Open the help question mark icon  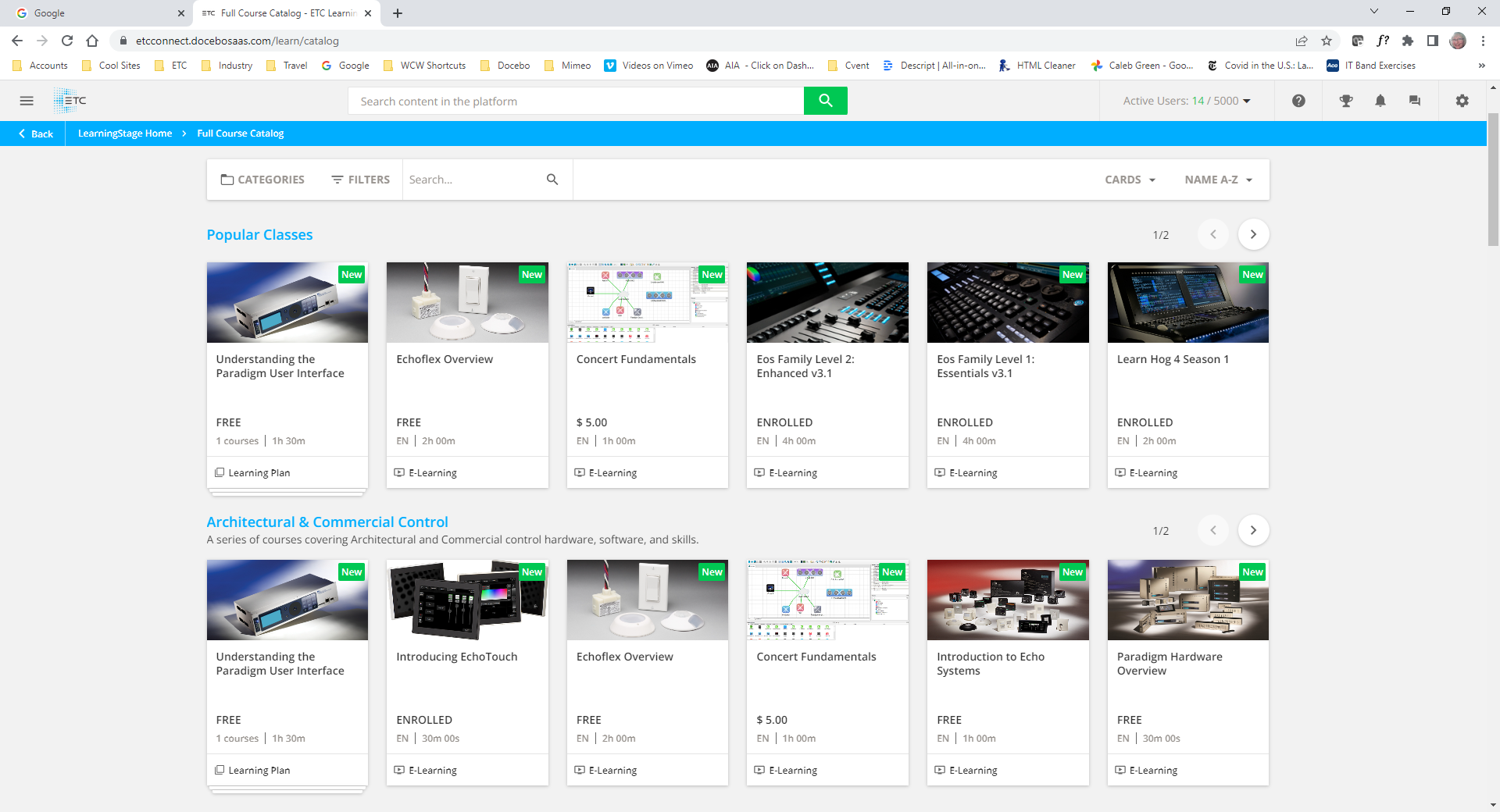1298,101
